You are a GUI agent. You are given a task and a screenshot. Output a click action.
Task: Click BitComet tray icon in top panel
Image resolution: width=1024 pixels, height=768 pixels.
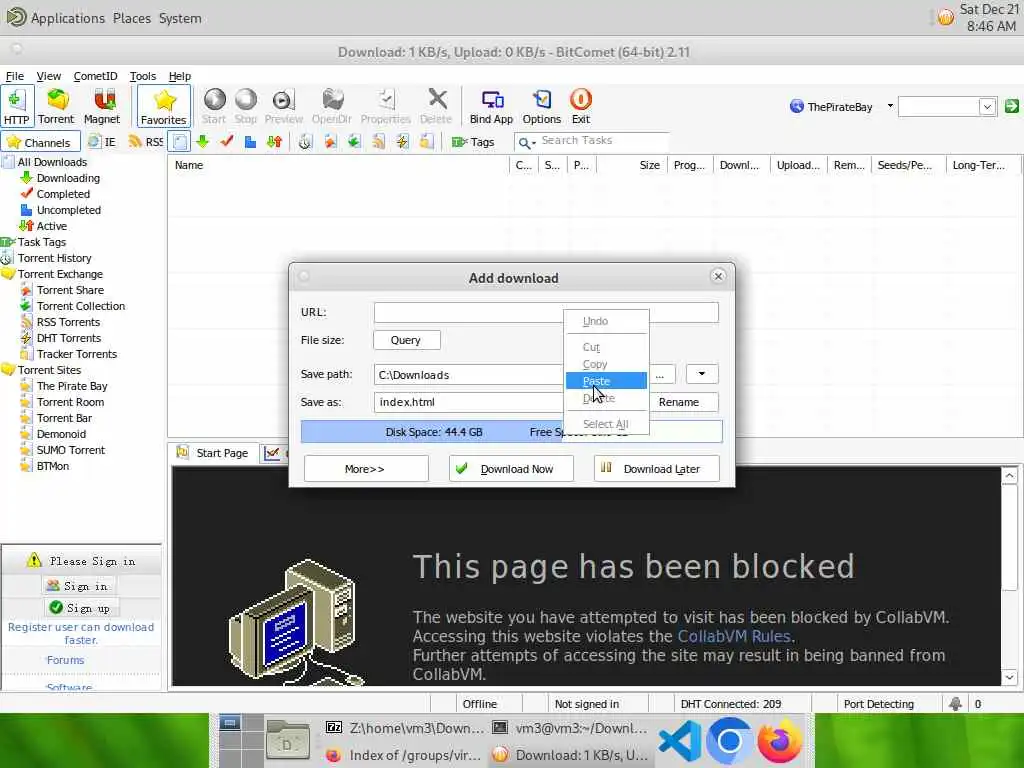click(x=945, y=18)
